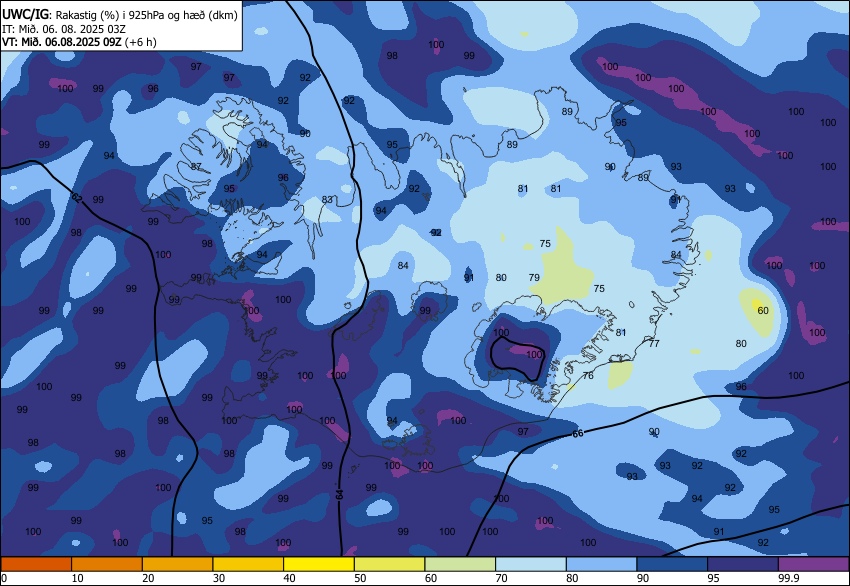The image size is (850, 586).
Task: Click the legend tick label "0"
Action: click(4, 578)
